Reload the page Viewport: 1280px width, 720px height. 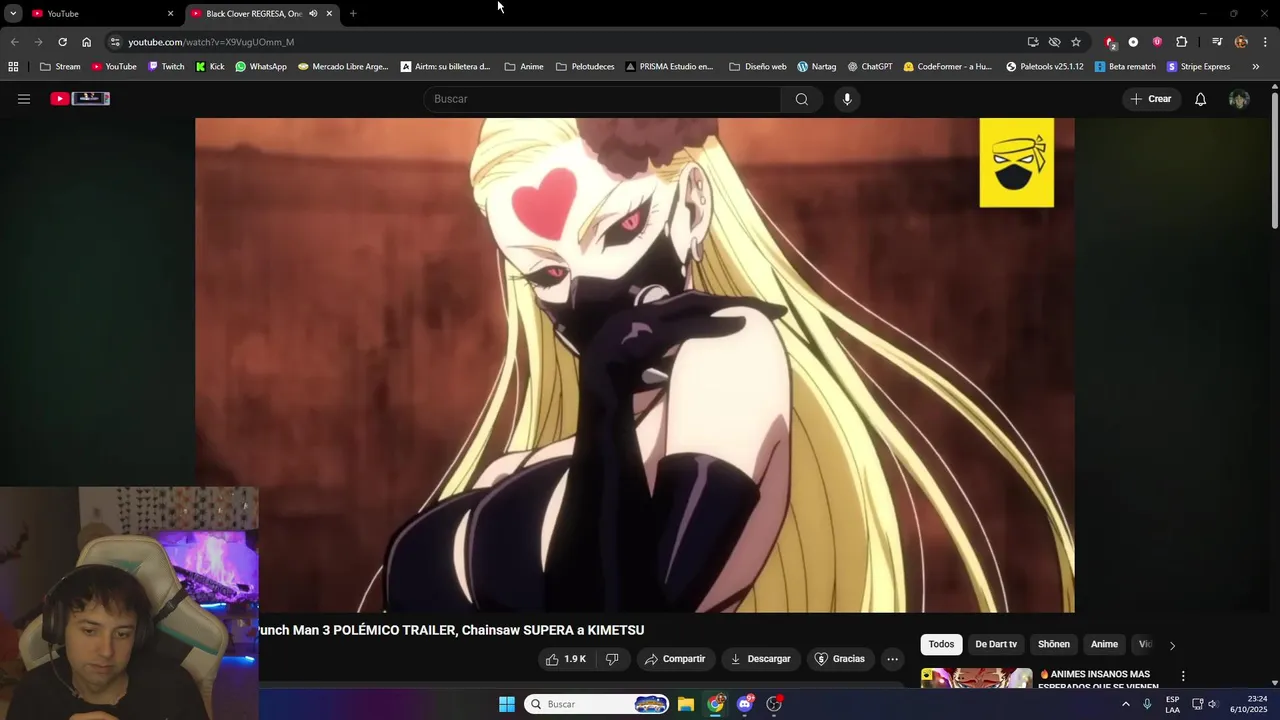[62, 42]
